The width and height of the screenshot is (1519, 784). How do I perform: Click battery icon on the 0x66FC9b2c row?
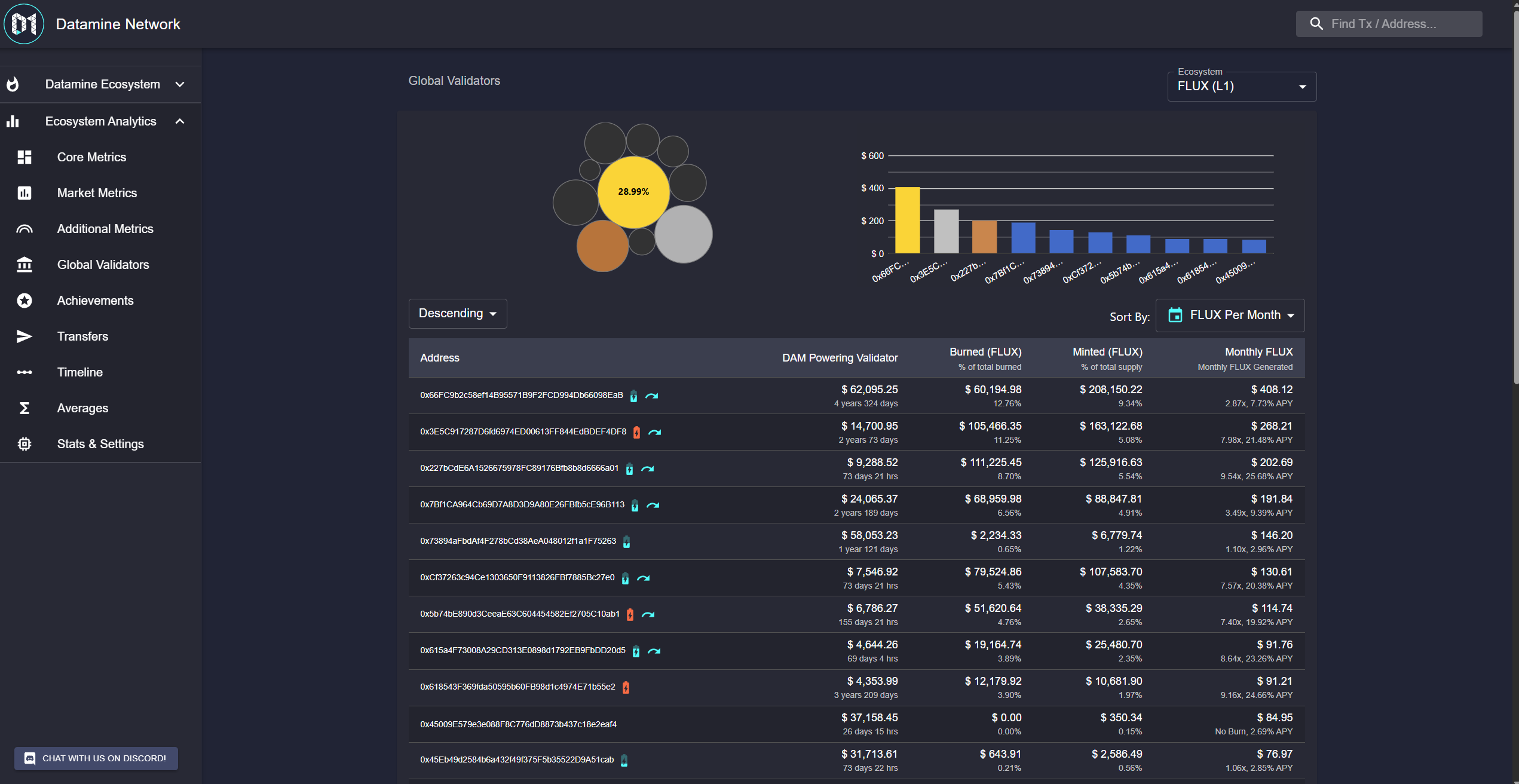pyautogui.click(x=633, y=396)
